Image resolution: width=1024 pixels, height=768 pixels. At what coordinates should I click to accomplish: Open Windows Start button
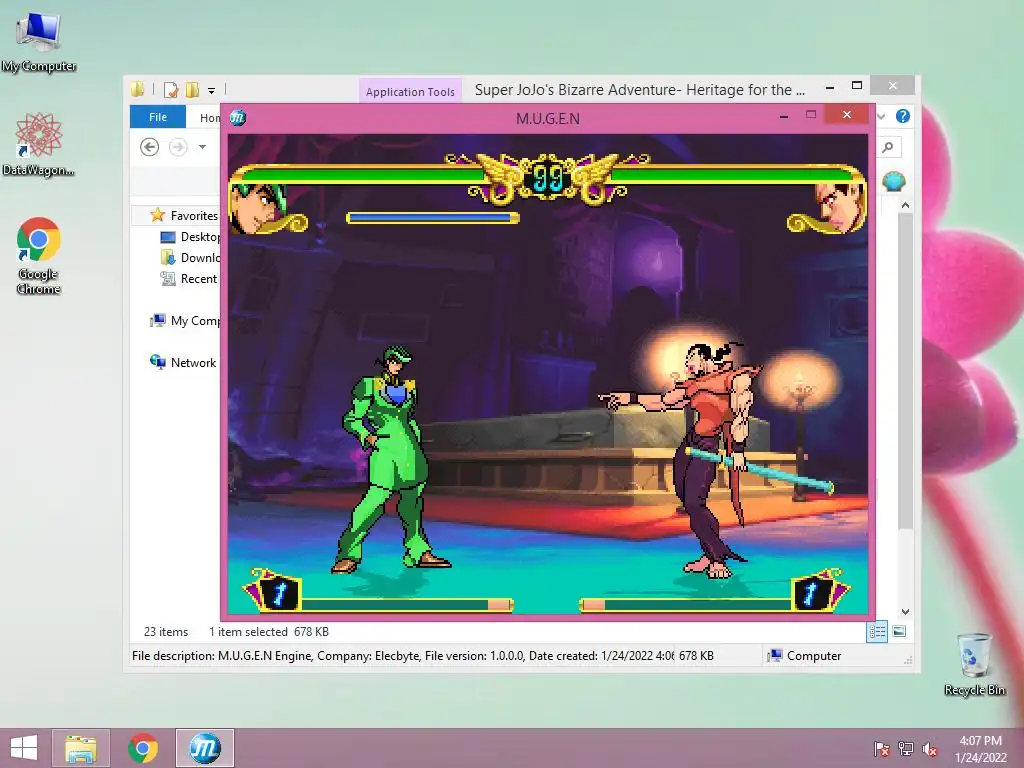tap(24, 748)
